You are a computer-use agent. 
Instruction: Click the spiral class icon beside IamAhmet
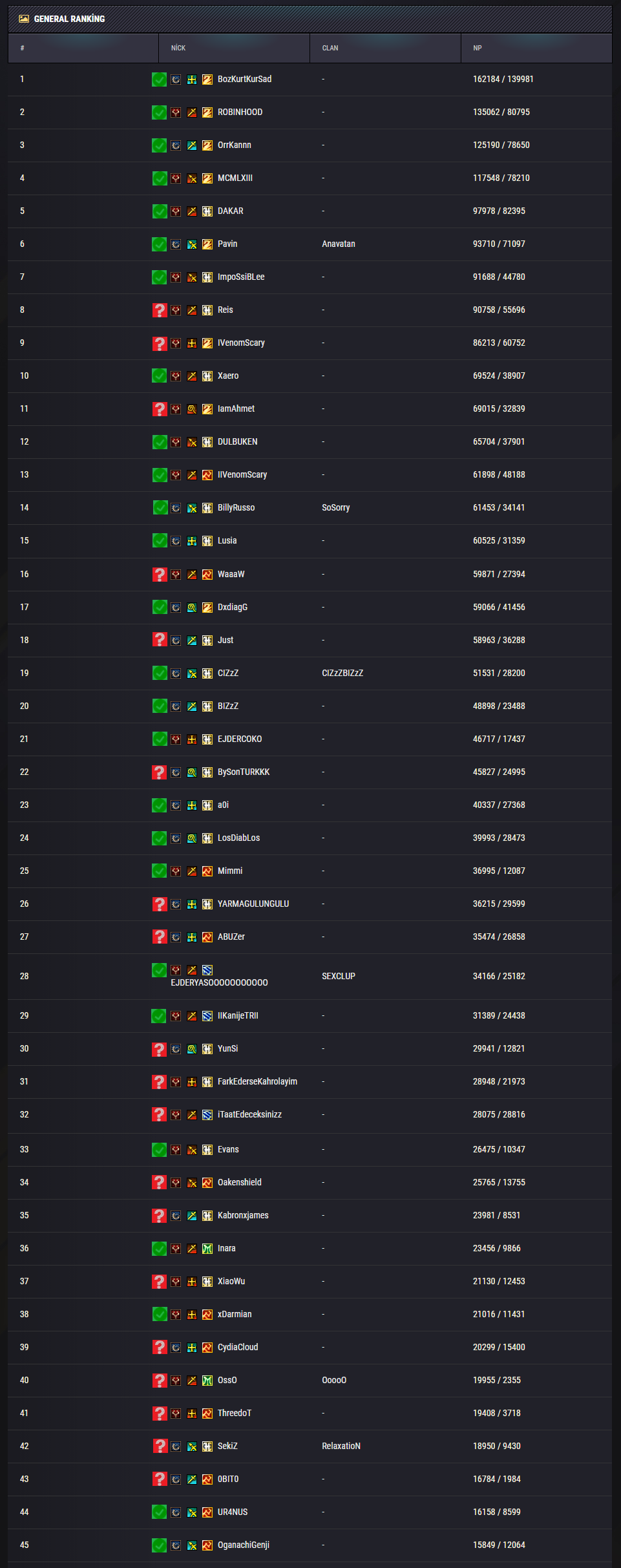point(192,409)
